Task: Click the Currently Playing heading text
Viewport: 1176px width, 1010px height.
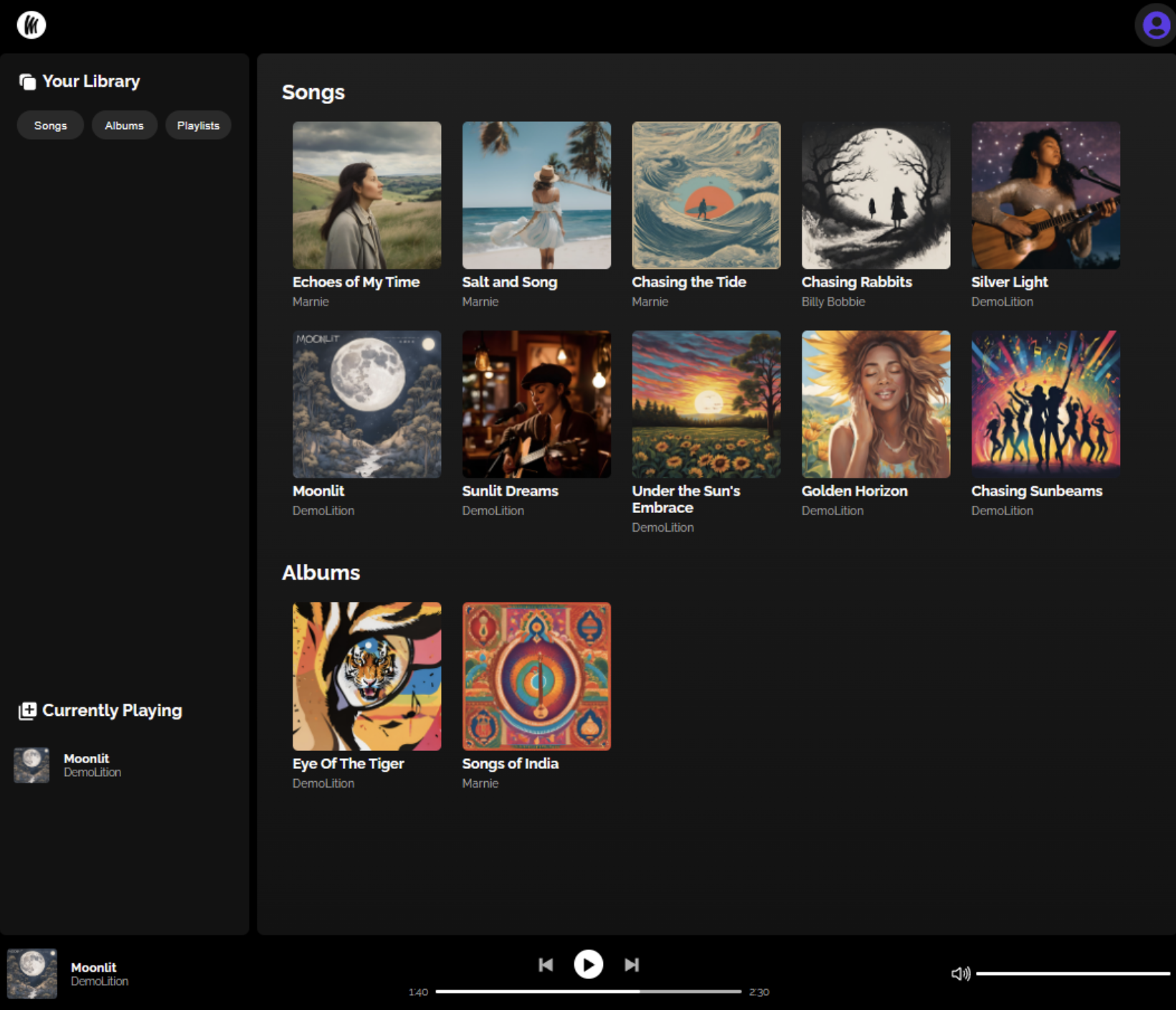Action: [112, 711]
